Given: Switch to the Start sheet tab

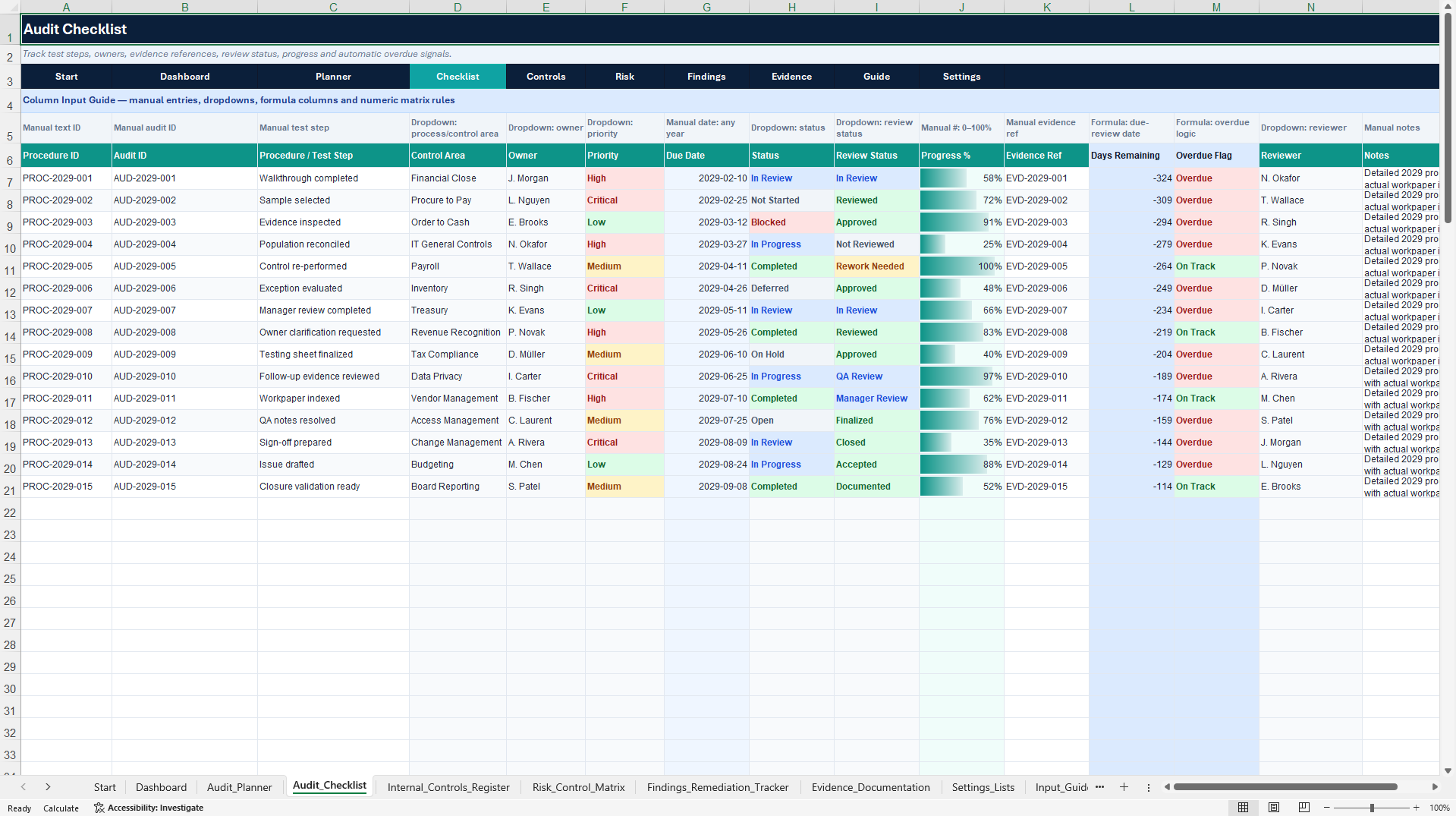Looking at the screenshot, I should pyautogui.click(x=105, y=787).
